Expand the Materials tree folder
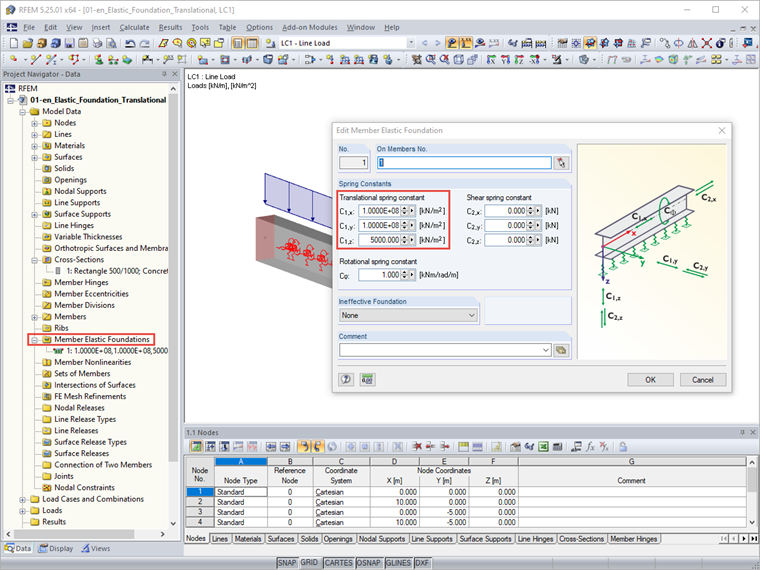Viewport: 760px width, 570px height. 34,146
